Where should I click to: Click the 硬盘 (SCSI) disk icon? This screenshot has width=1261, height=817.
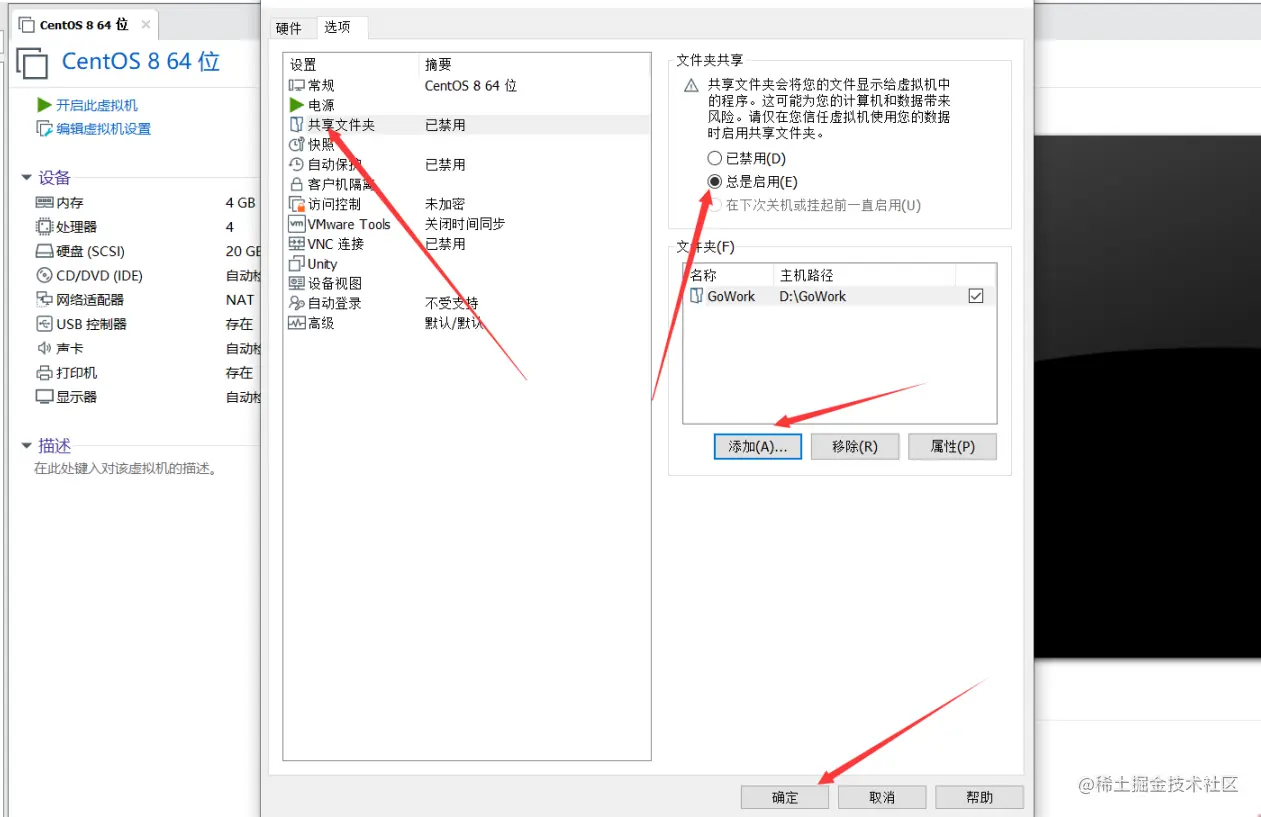point(44,252)
